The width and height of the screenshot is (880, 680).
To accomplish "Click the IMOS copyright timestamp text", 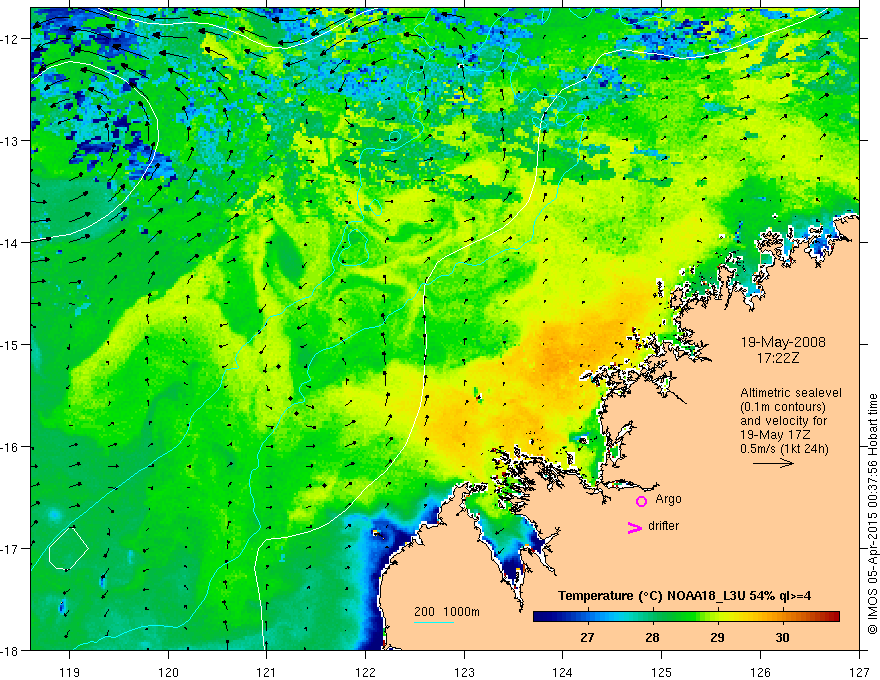I will coord(872,514).
